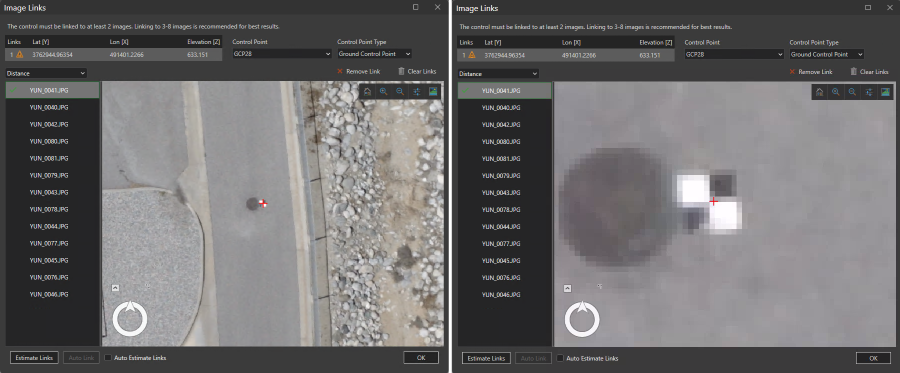Click Auto Link button in road overview window
Screen dimensions: 900x373
point(81,358)
